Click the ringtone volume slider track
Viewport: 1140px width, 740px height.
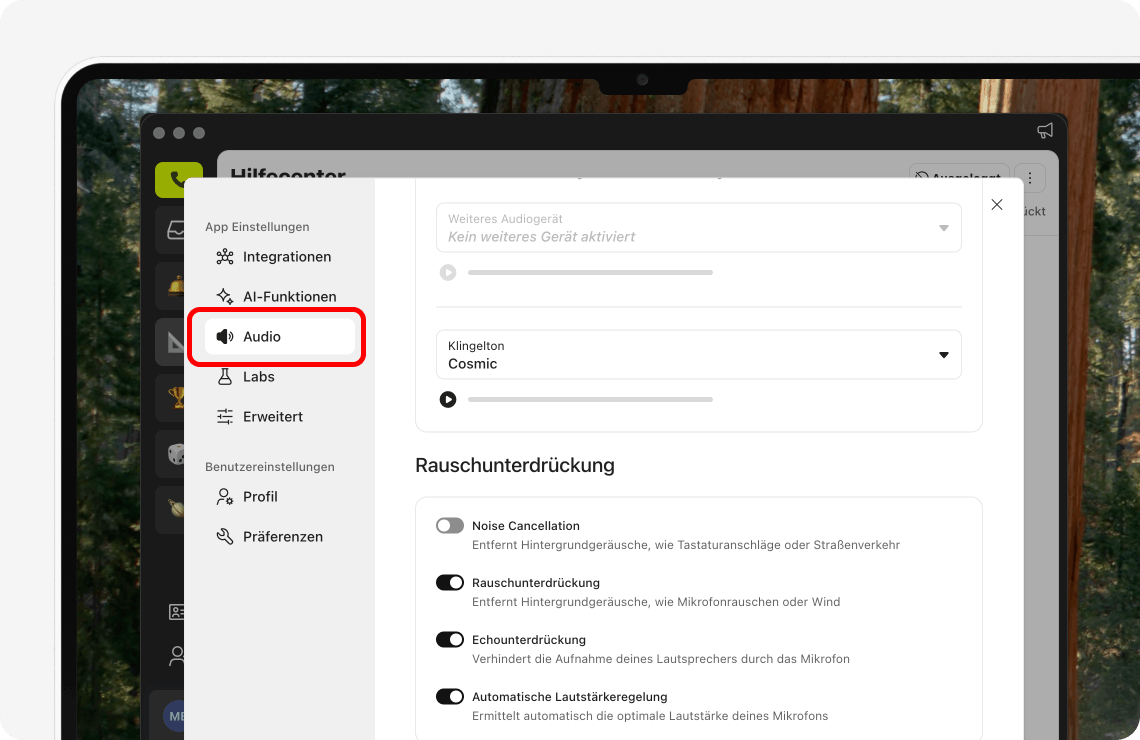pos(590,399)
